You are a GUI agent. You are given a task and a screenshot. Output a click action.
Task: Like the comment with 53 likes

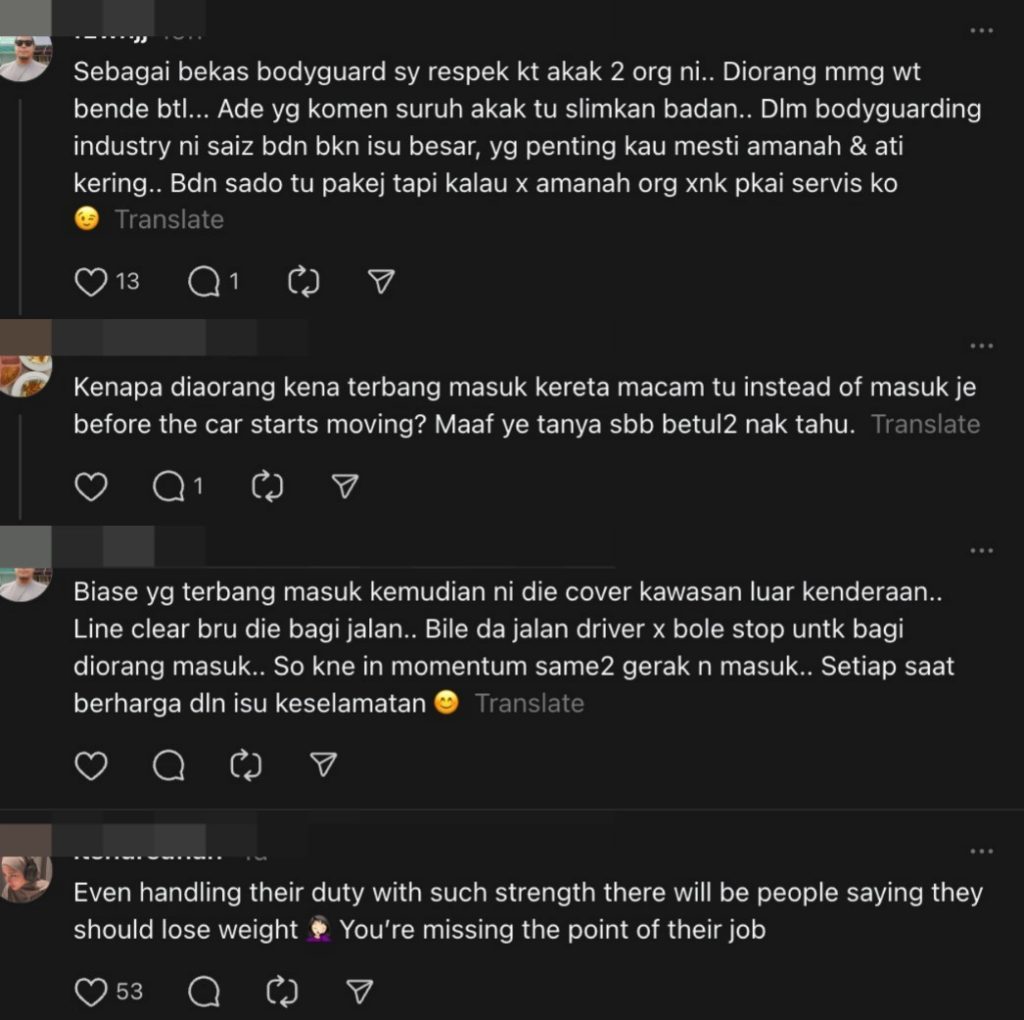pyautogui.click(x=91, y=992)
